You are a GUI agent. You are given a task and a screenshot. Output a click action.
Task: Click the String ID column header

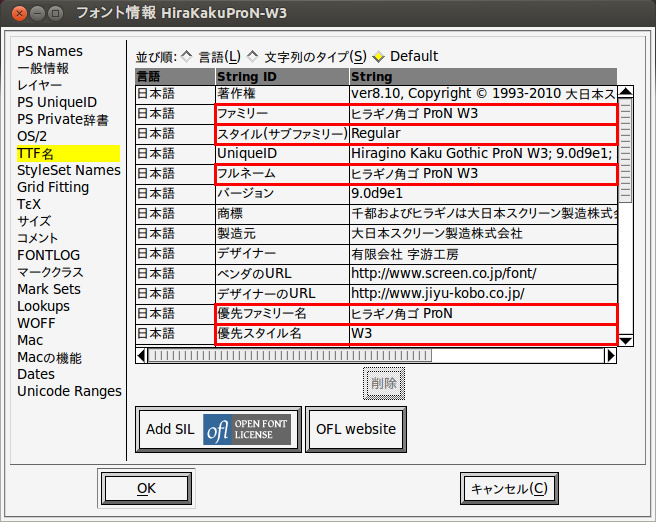[x=282, y=77]
